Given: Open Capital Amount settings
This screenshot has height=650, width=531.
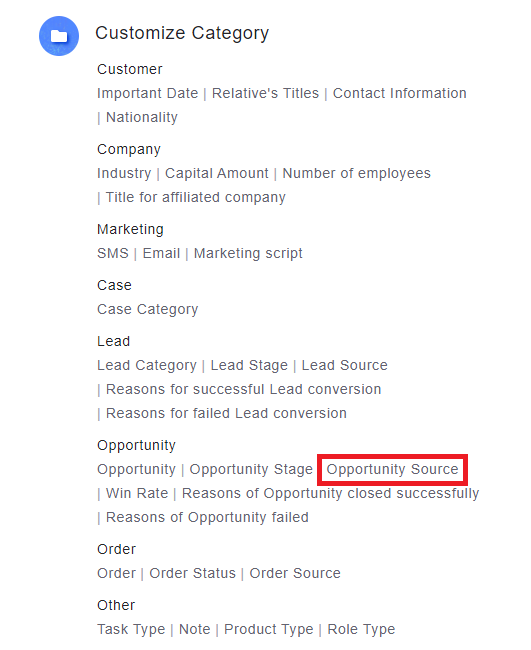Looking at the screenshot, I should tap(217, 173).
